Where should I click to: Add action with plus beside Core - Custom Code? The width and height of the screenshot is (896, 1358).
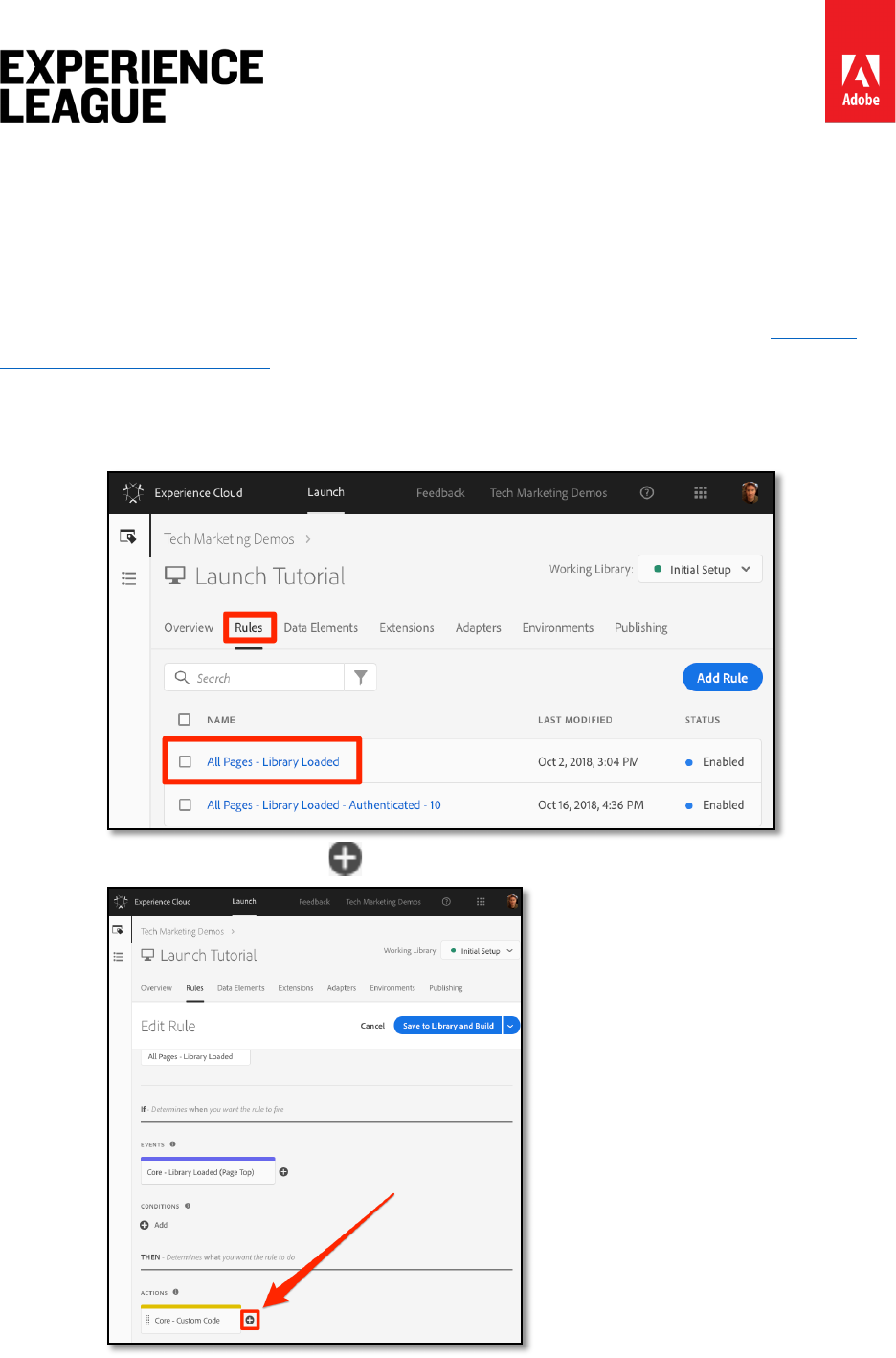click(250, 1320)
